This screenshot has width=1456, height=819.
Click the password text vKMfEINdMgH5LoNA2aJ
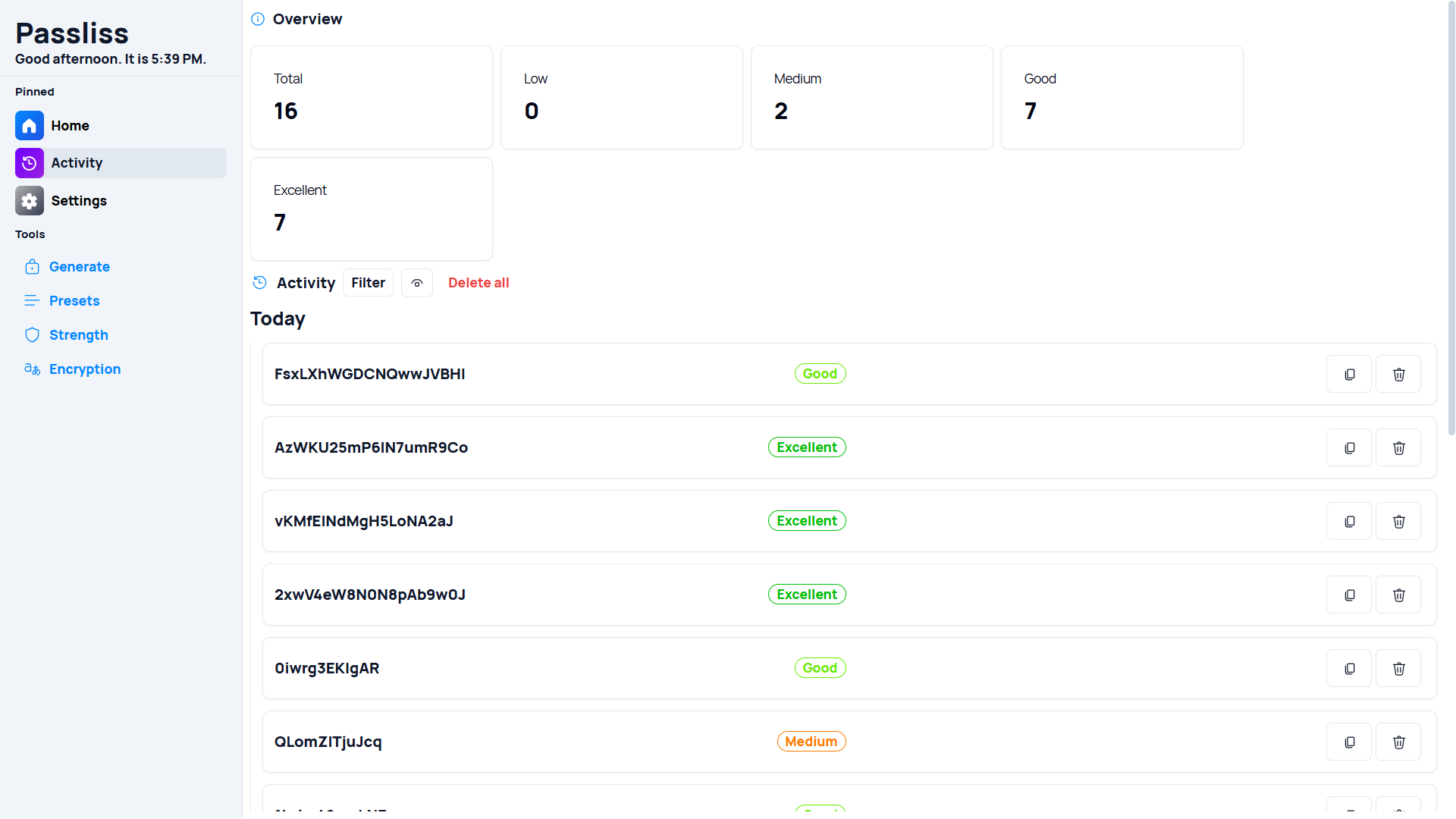[x=364, y=521]
